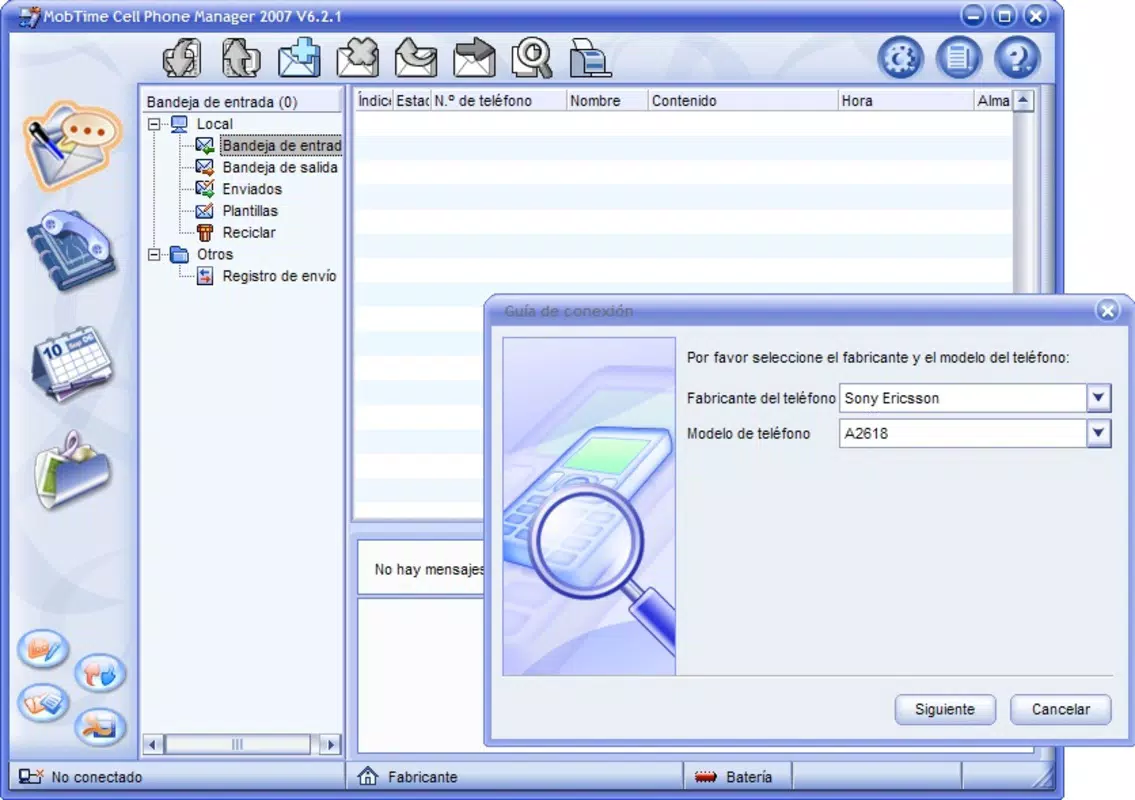
Task: Click the forward message envelope icon
Action: pyautogui.click(x=474, y=58)
